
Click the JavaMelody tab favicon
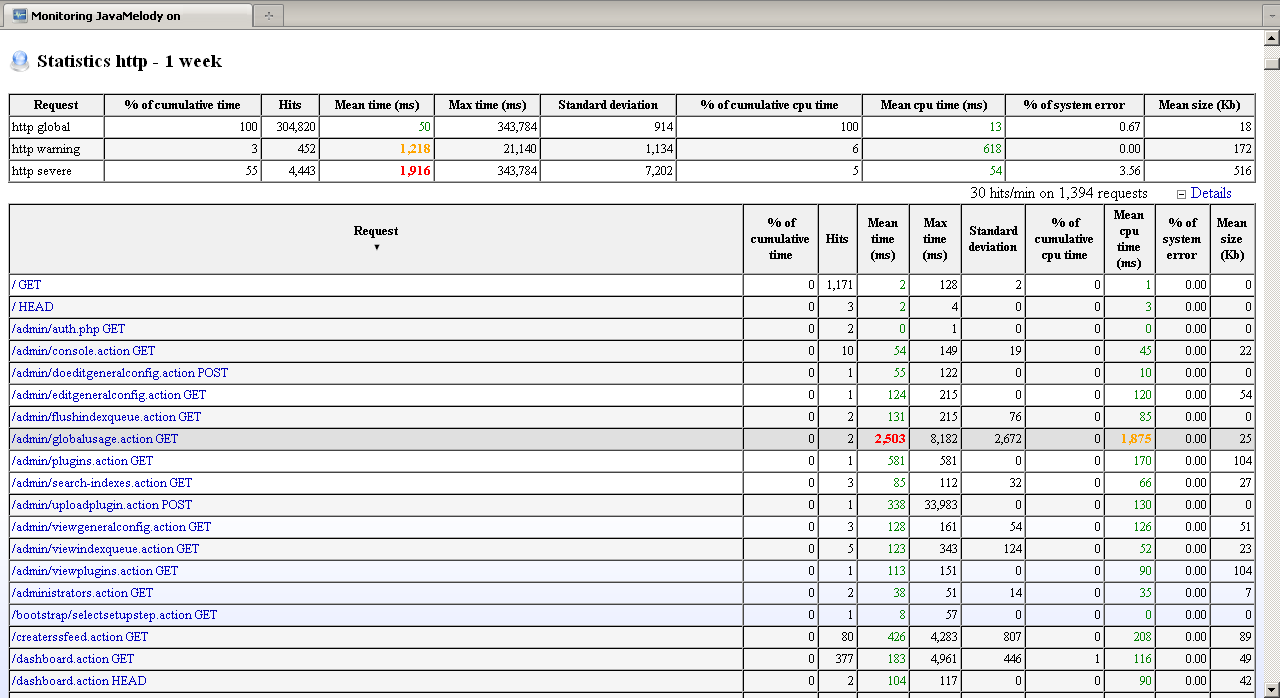19,15
